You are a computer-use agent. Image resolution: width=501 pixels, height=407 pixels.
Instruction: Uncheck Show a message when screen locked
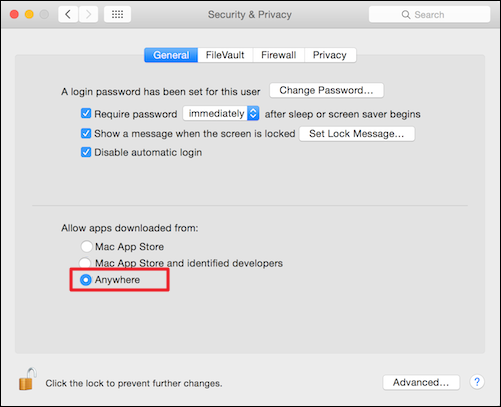(x=86, y=133)
